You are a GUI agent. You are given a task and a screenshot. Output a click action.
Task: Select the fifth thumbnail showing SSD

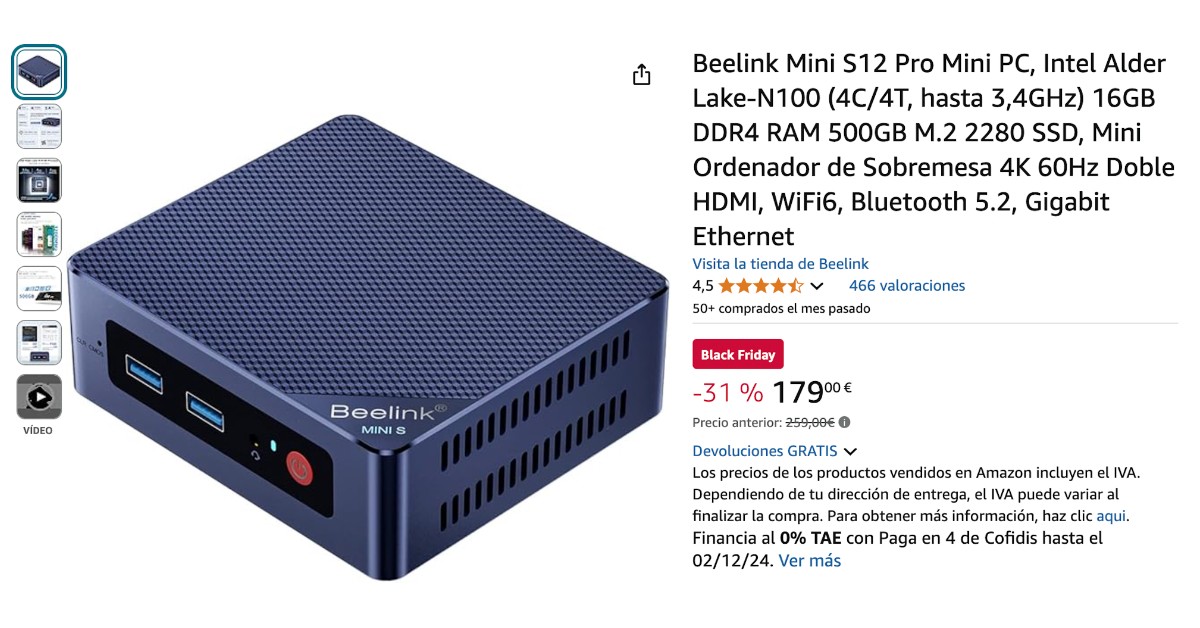(x=39, y=288)
